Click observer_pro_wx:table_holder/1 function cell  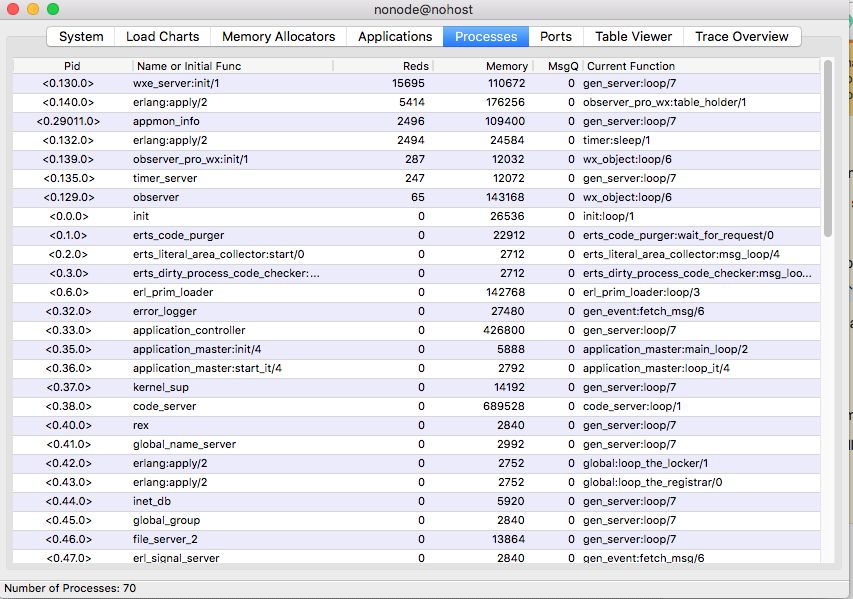pos(664,102)
